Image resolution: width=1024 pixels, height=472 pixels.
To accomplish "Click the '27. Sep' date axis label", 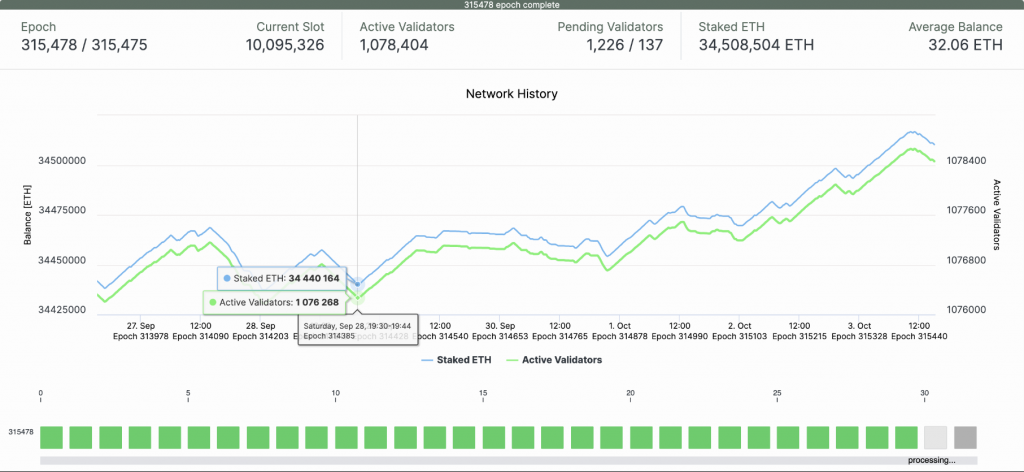I will pos(140,325).
